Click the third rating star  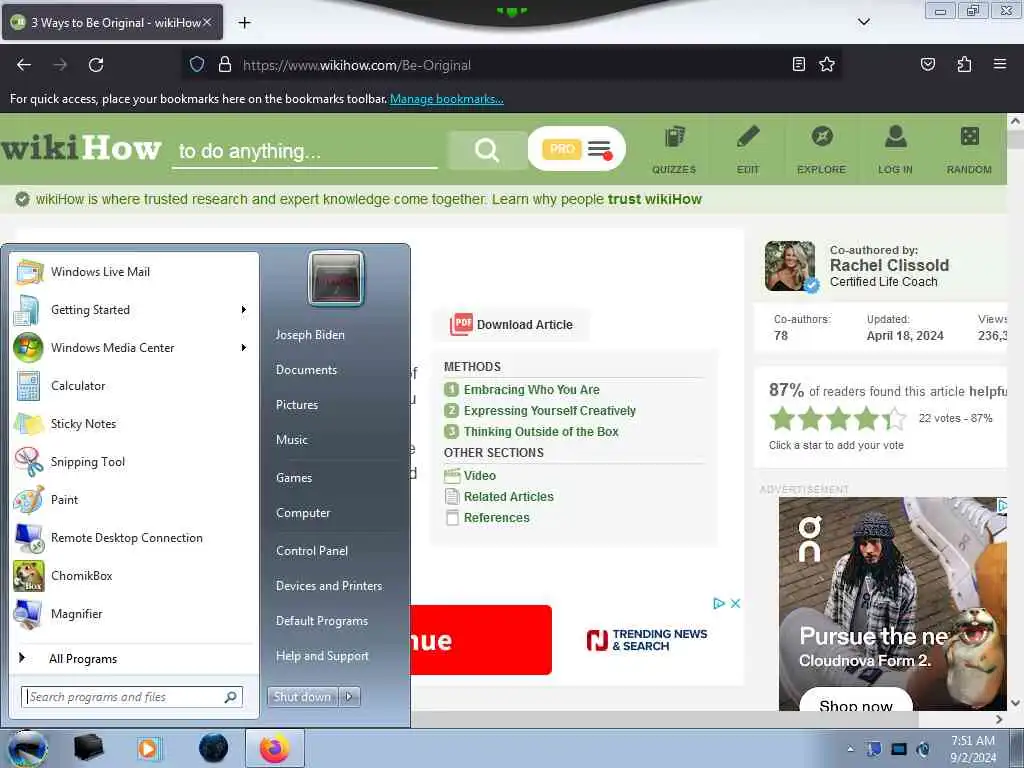click(x=839, y=419)
